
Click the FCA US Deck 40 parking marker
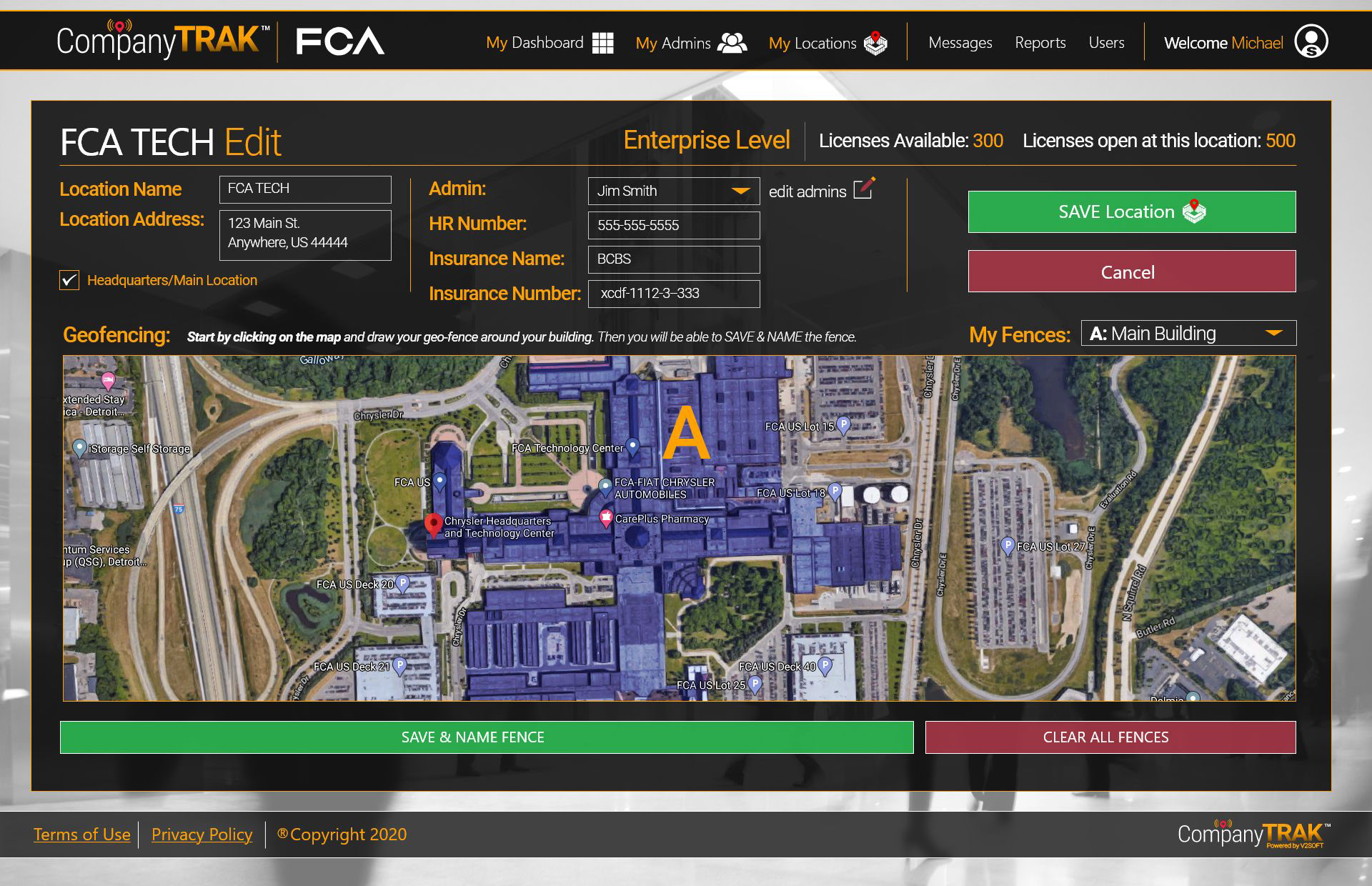pos(825,665)
